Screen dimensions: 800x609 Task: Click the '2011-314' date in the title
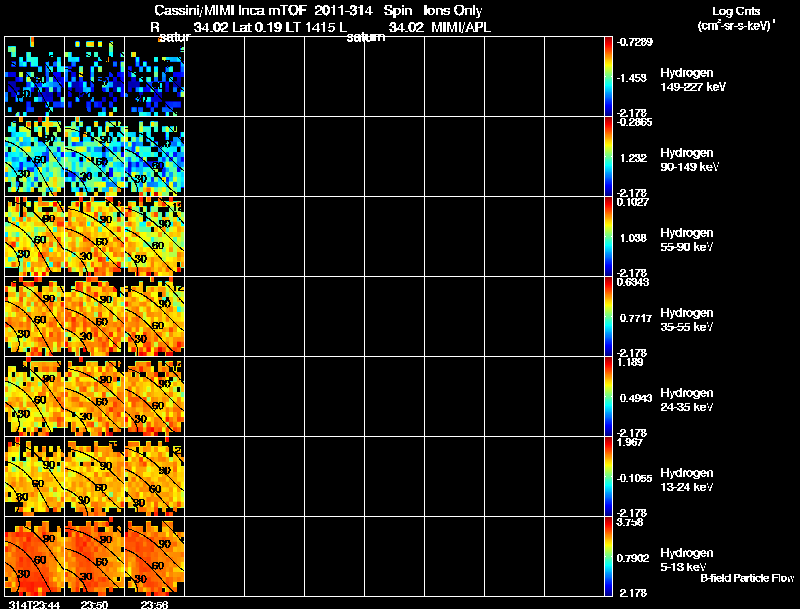pos(343,11)
